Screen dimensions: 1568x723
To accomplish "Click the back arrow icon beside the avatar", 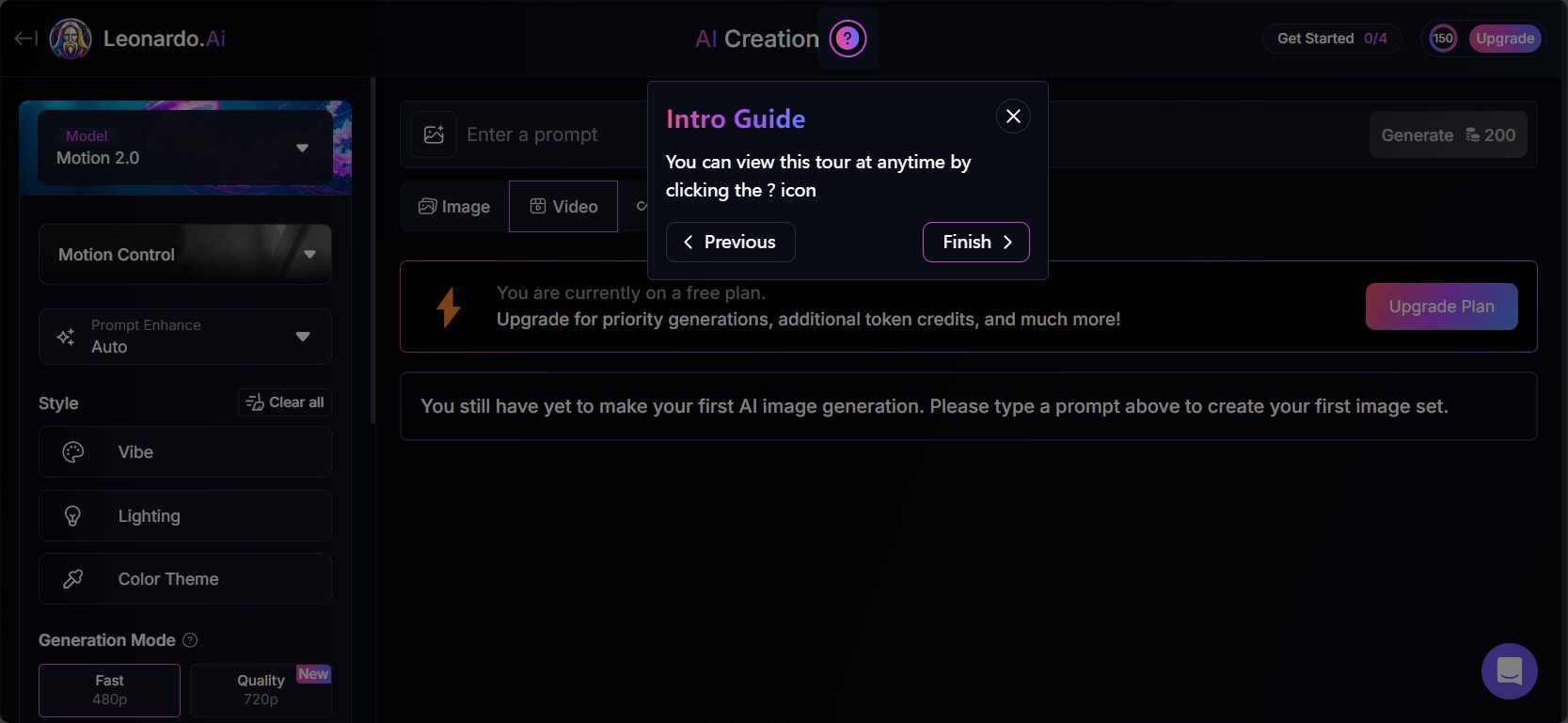I will (x=25, y=39).
